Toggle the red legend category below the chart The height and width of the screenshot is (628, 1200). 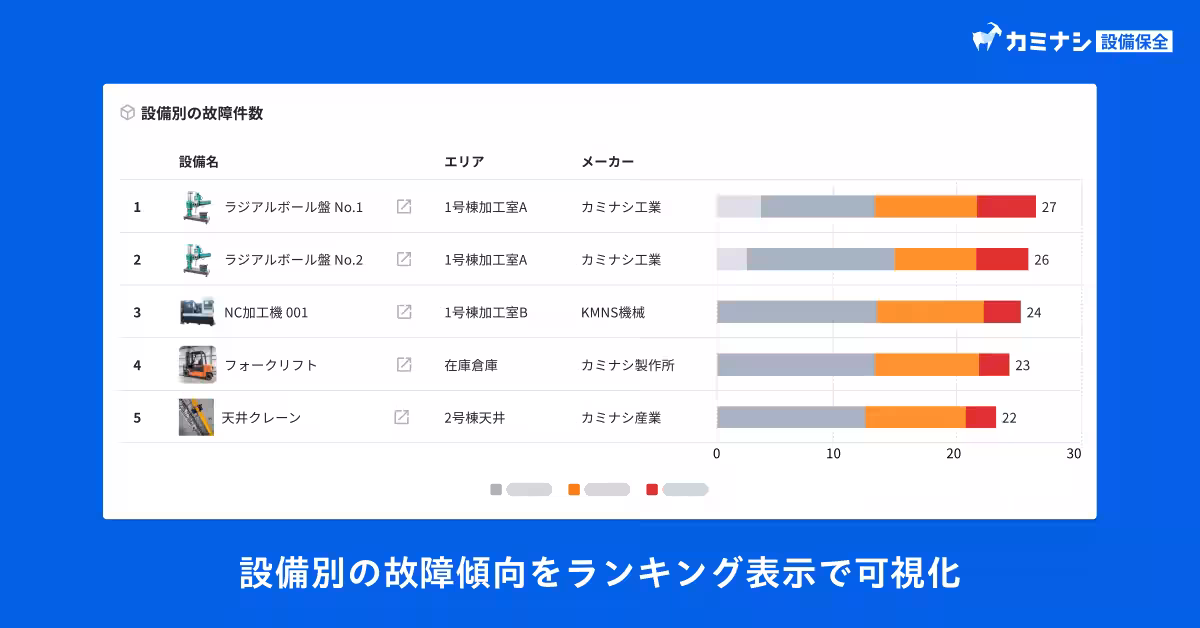[x=676, y=489]
